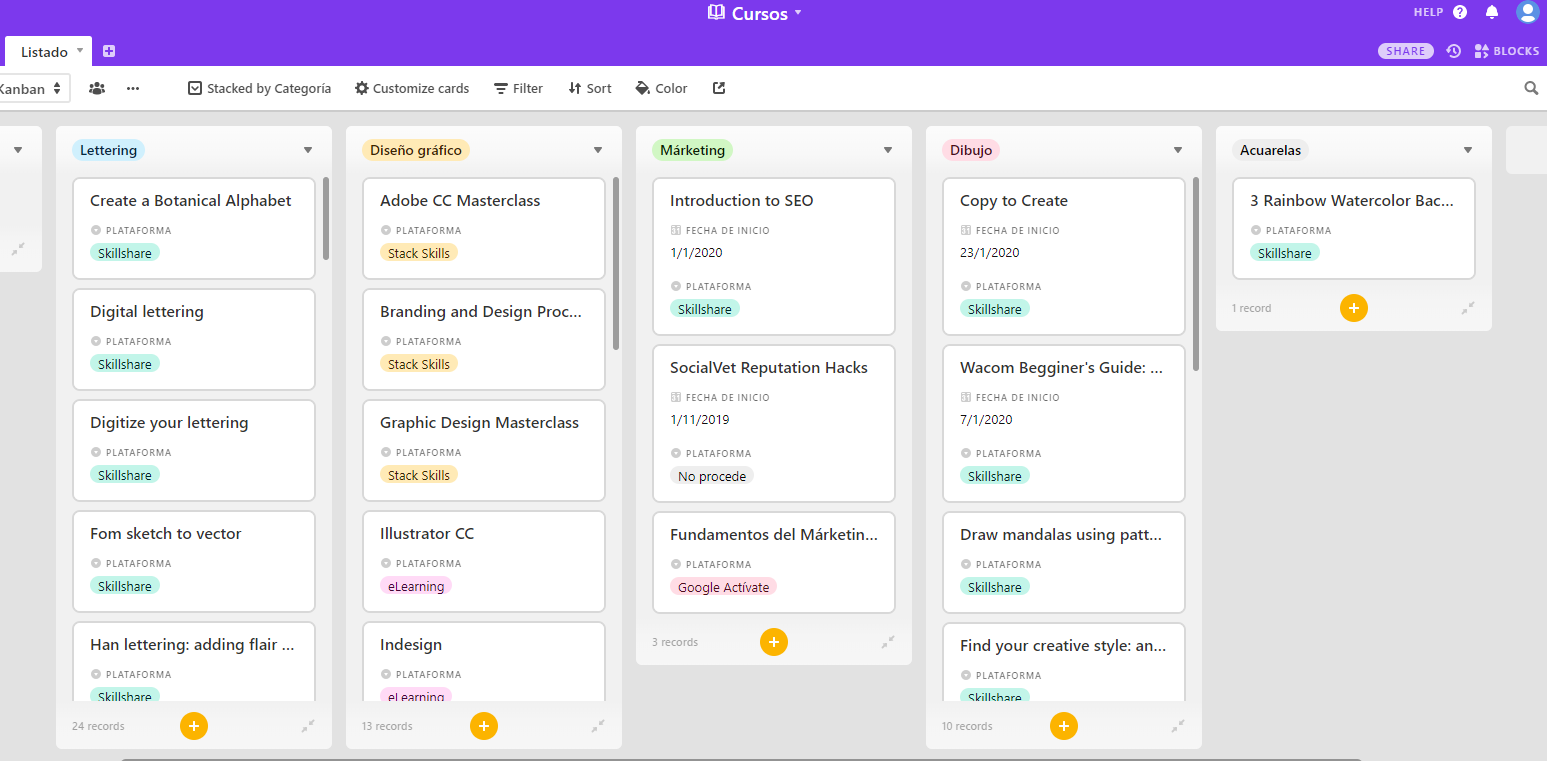Open 3 Rainbow Watercolor card
Image resolution: width=1547 pixels, height=761 pixels.
coord(1354,228)
